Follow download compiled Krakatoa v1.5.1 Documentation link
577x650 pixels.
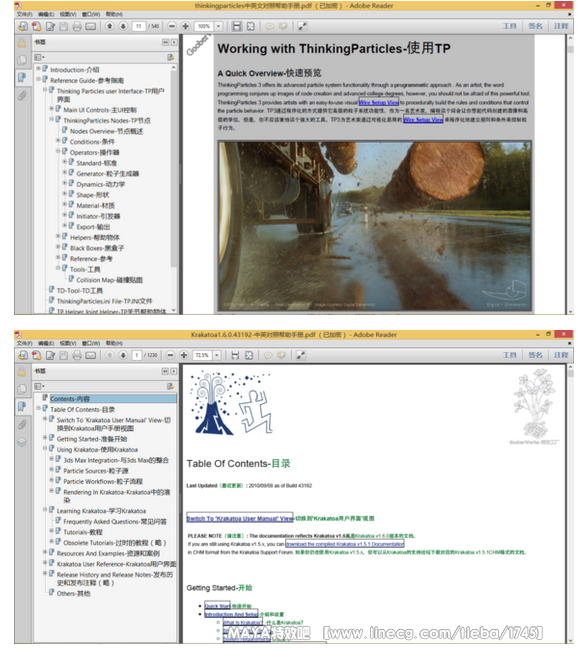click(x=345, y=544)
